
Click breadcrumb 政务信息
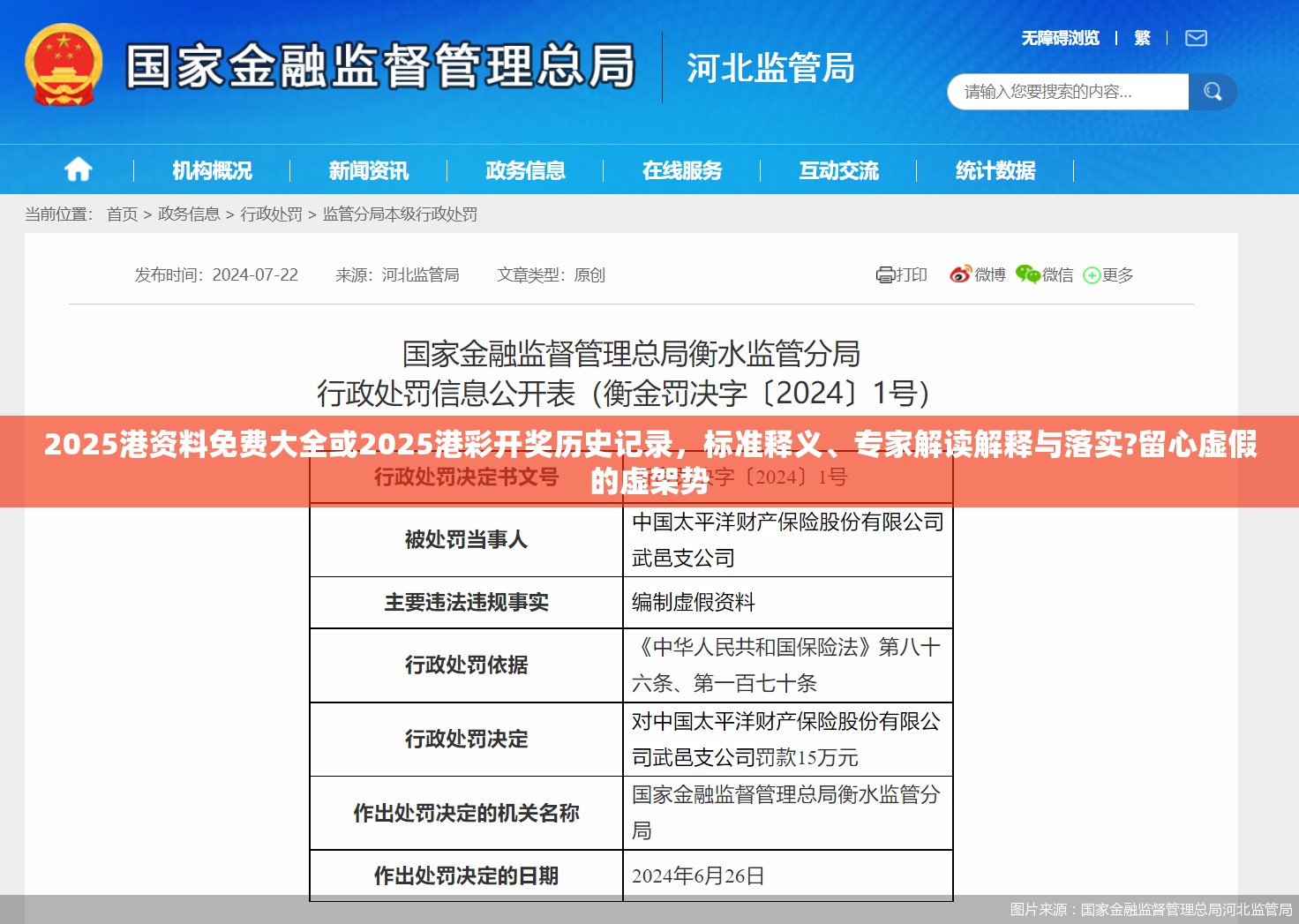[x=189, y=214]
